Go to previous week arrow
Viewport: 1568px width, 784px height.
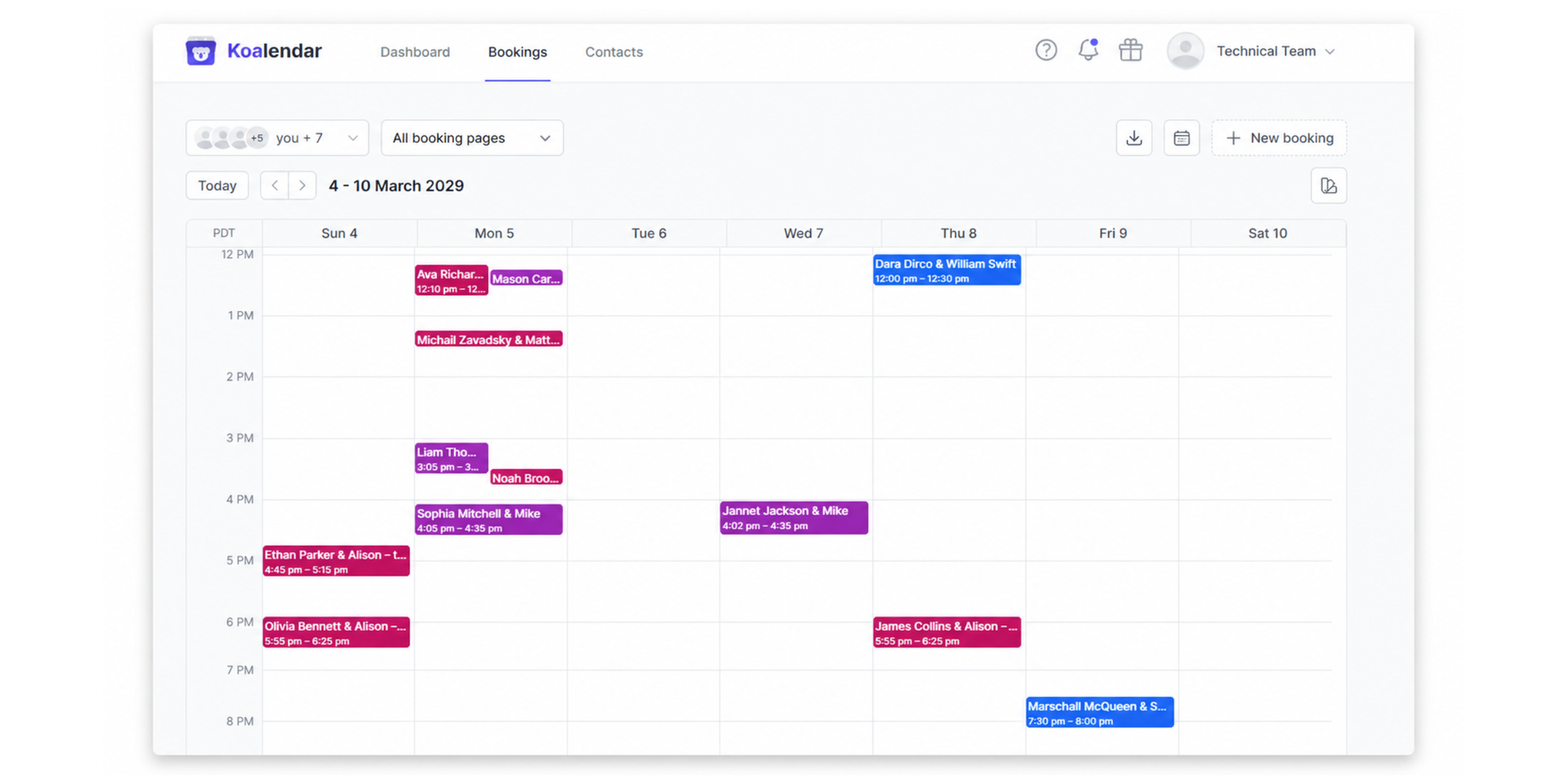[274, 186]
